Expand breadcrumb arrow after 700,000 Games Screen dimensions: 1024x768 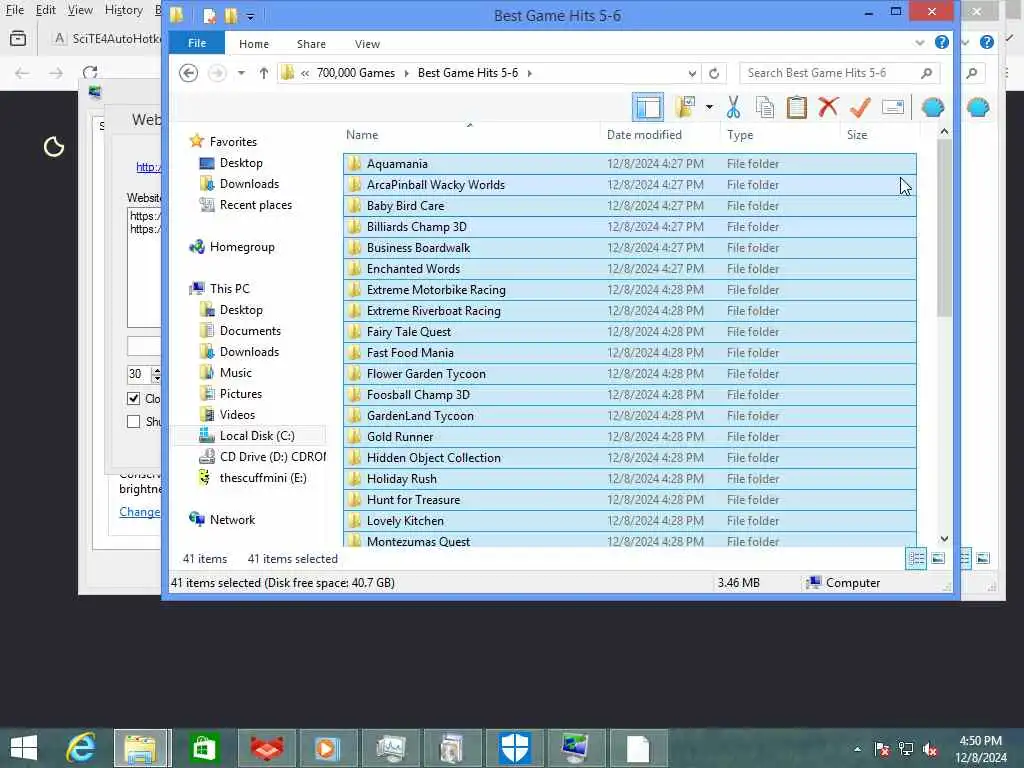click(406, 73)
